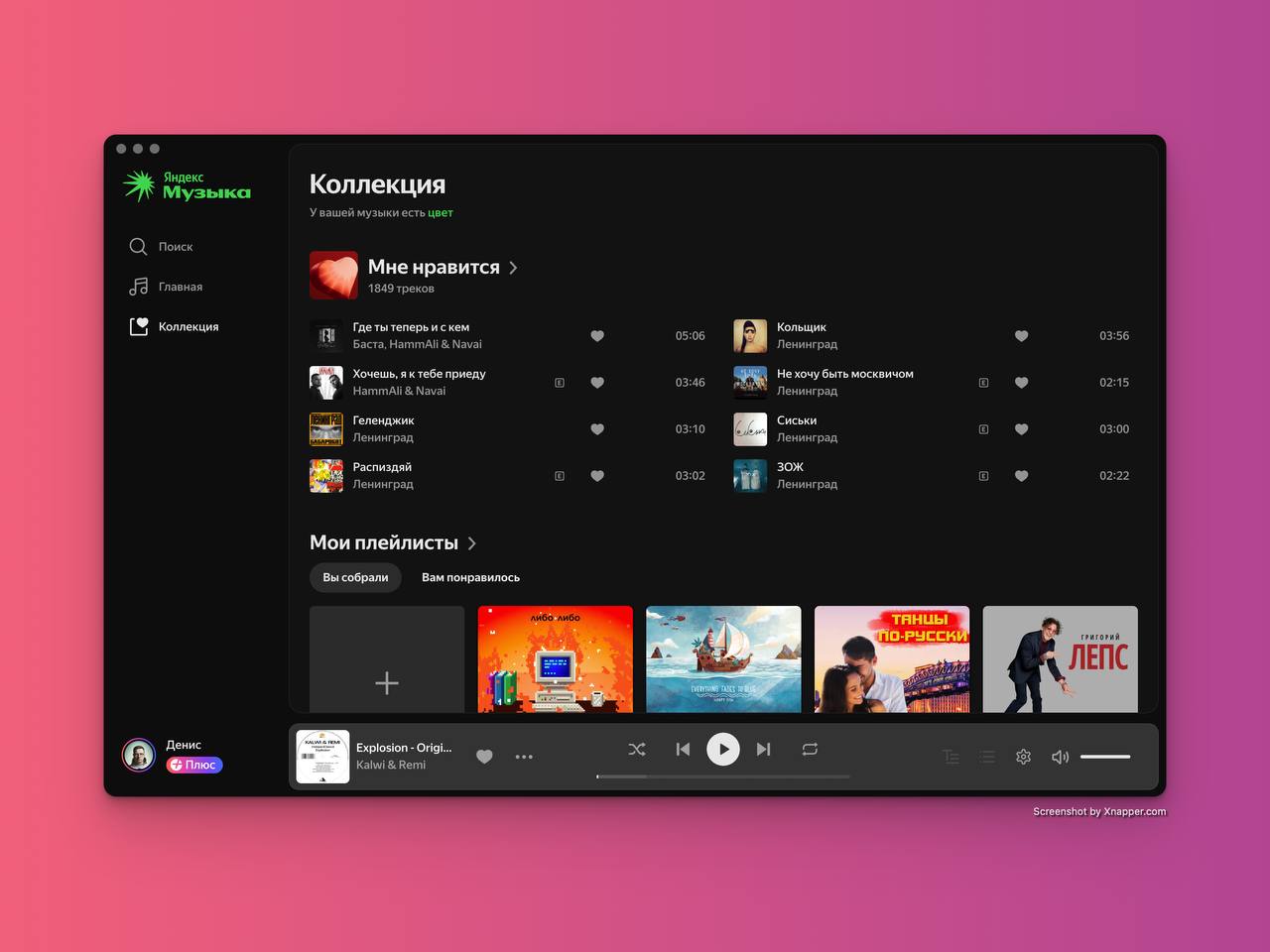Click explicit badge on ЗОЖ track

pos(983,476)
